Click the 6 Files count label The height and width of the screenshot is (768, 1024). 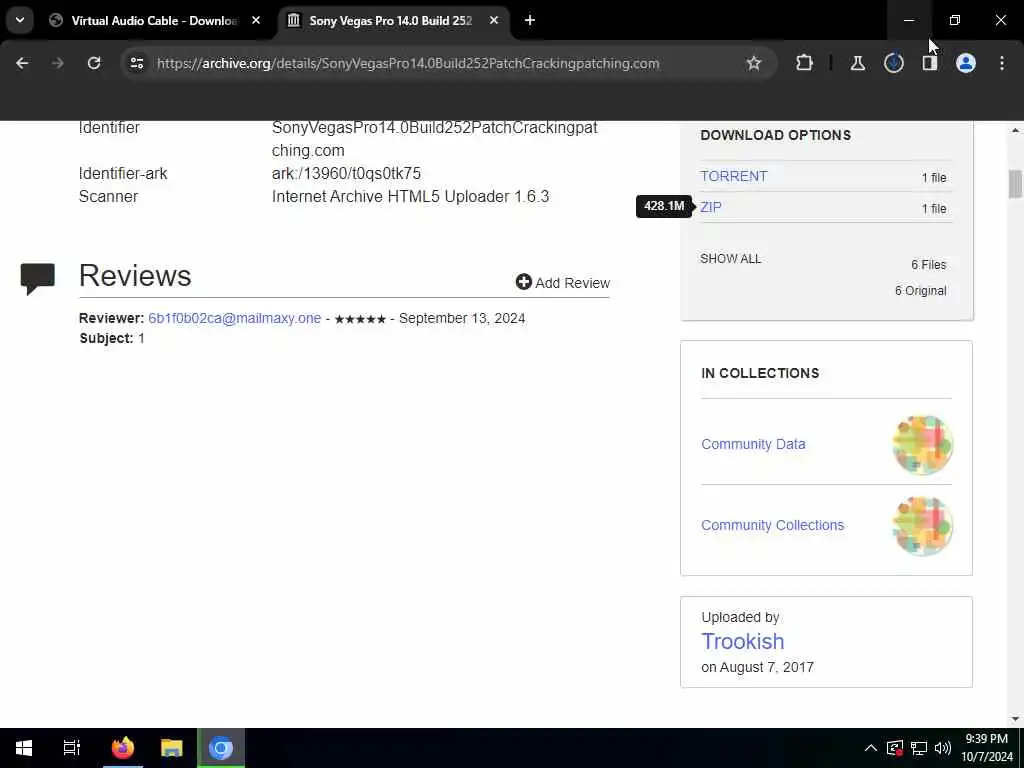[929, 264]
